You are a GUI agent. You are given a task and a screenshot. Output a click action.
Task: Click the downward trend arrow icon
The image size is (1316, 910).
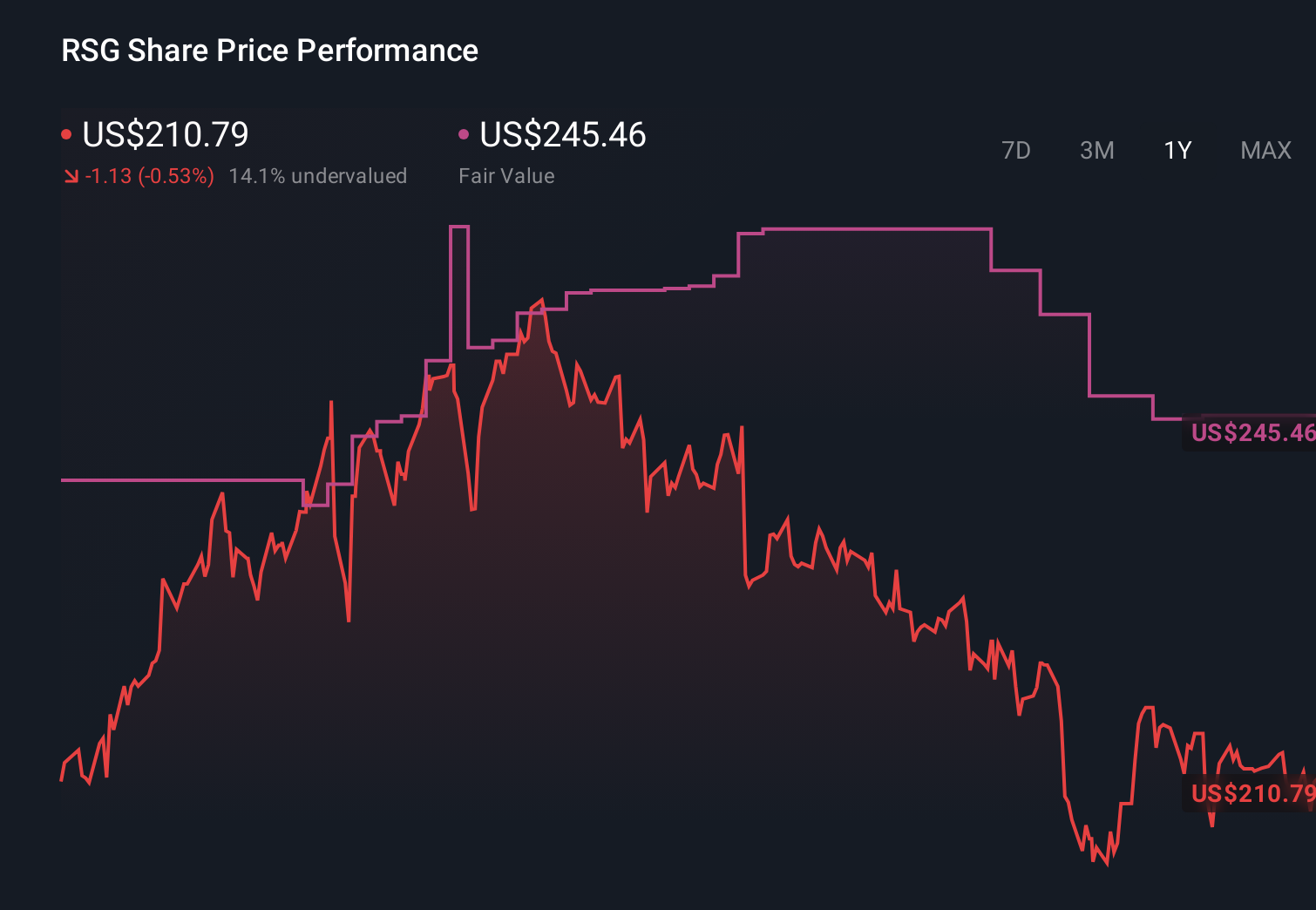[x=71, y=176]
